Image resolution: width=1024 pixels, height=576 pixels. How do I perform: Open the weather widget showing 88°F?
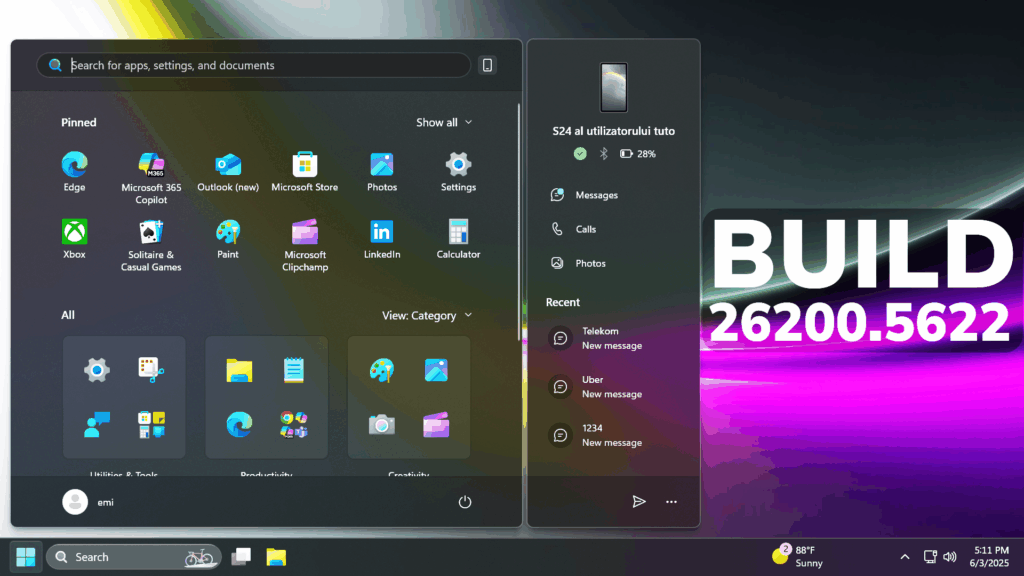point(798,556)
